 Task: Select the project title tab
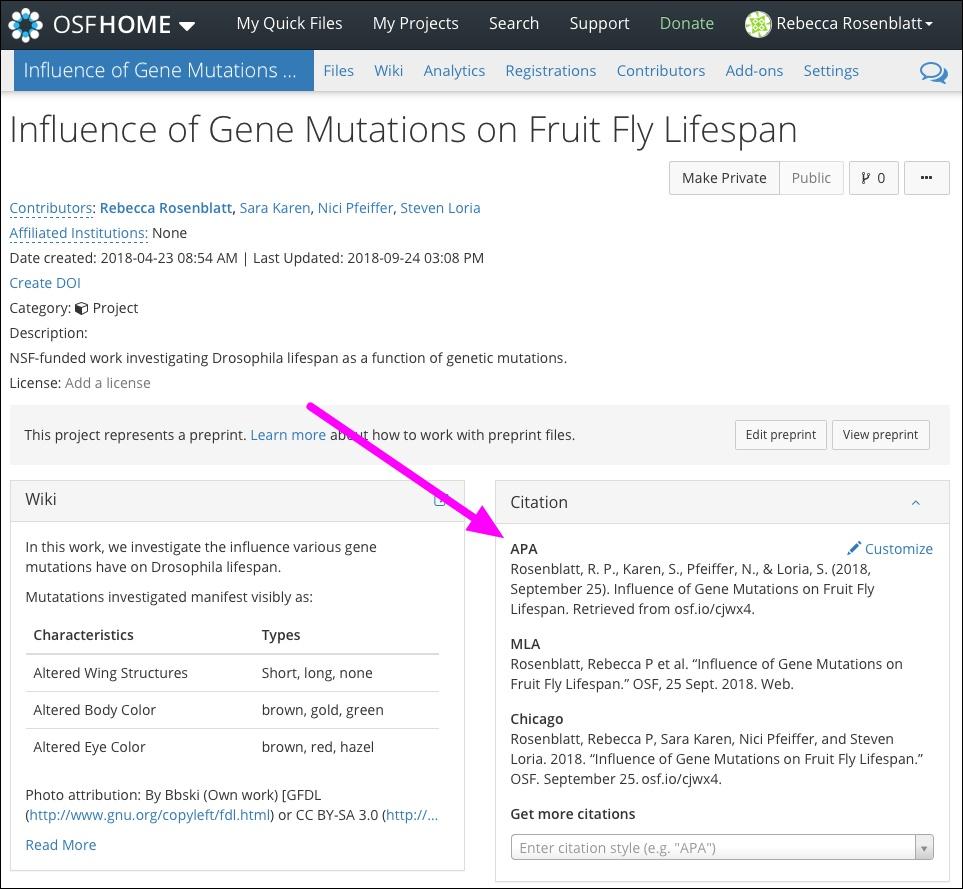pyautogui.click(x=163, y=71)
